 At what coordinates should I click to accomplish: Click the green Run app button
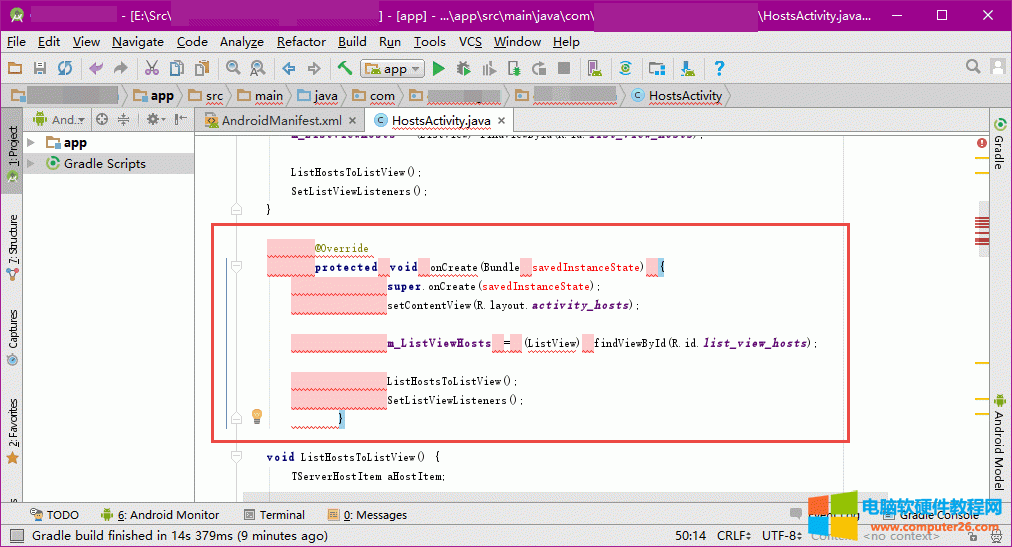pyautogui.click(x=438, y=68)
